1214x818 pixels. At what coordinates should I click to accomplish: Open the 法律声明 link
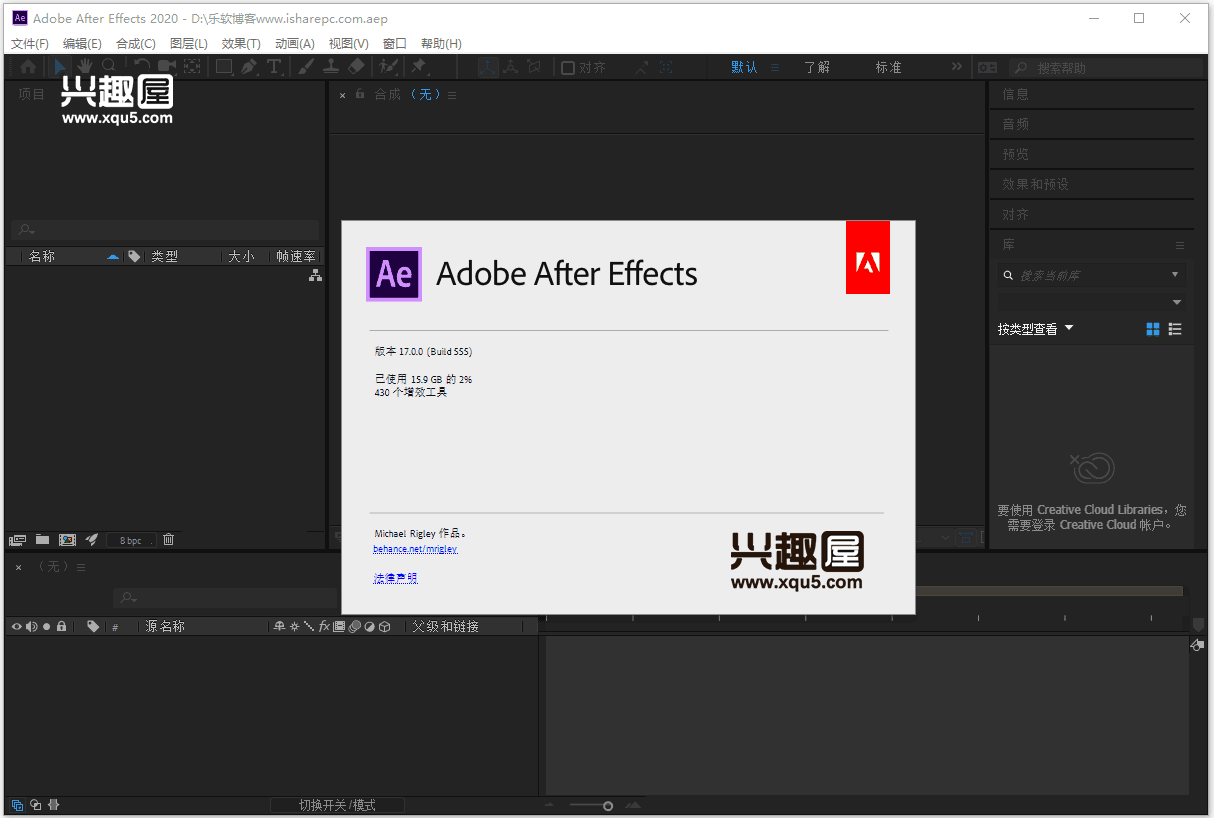[395, 578]
